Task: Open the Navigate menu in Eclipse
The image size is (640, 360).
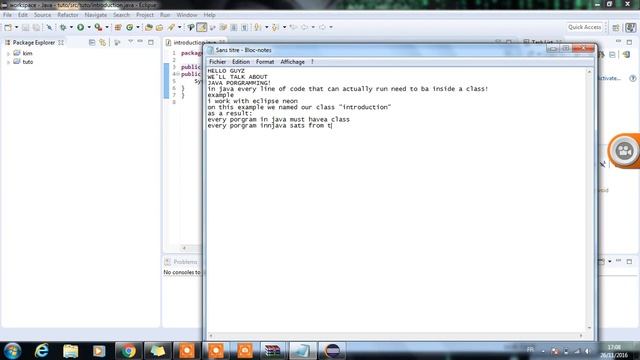Action: click(x=96, y=15)
